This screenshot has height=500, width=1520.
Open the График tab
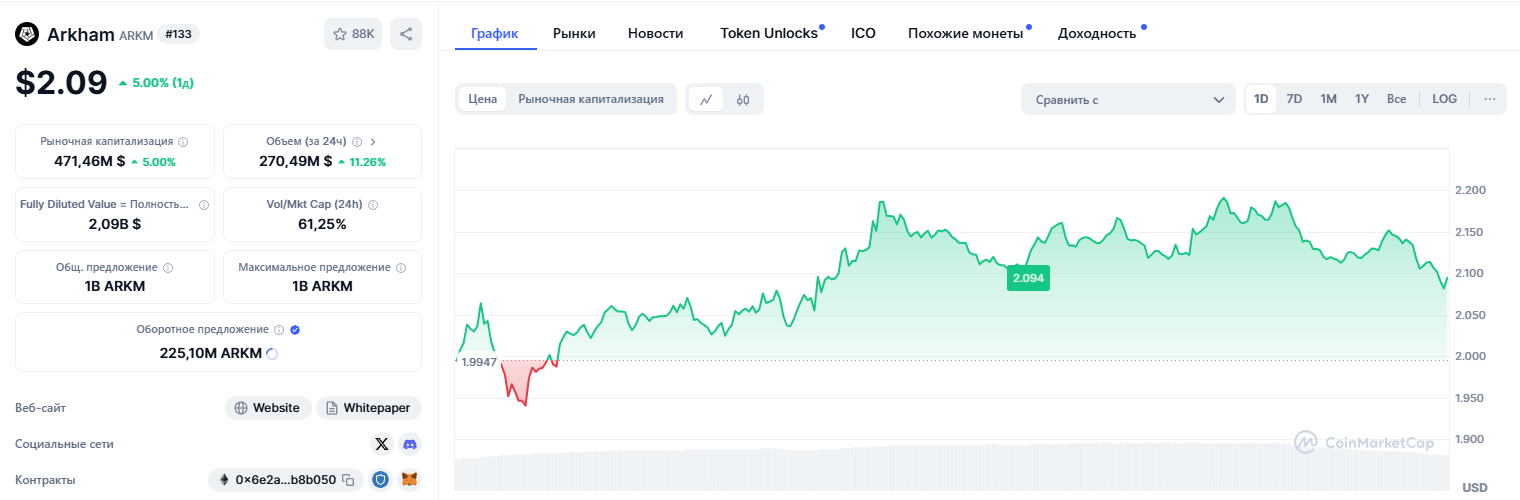click(x=495, y=33)
